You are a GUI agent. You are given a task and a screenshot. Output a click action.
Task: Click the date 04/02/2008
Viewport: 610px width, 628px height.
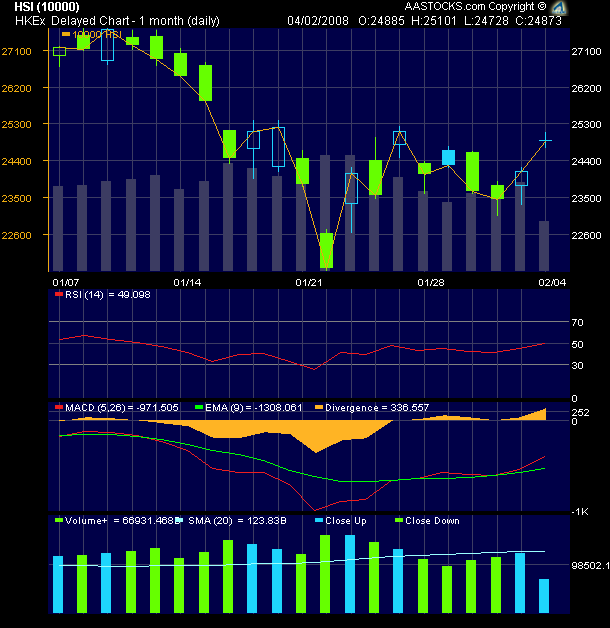[318, 20]
